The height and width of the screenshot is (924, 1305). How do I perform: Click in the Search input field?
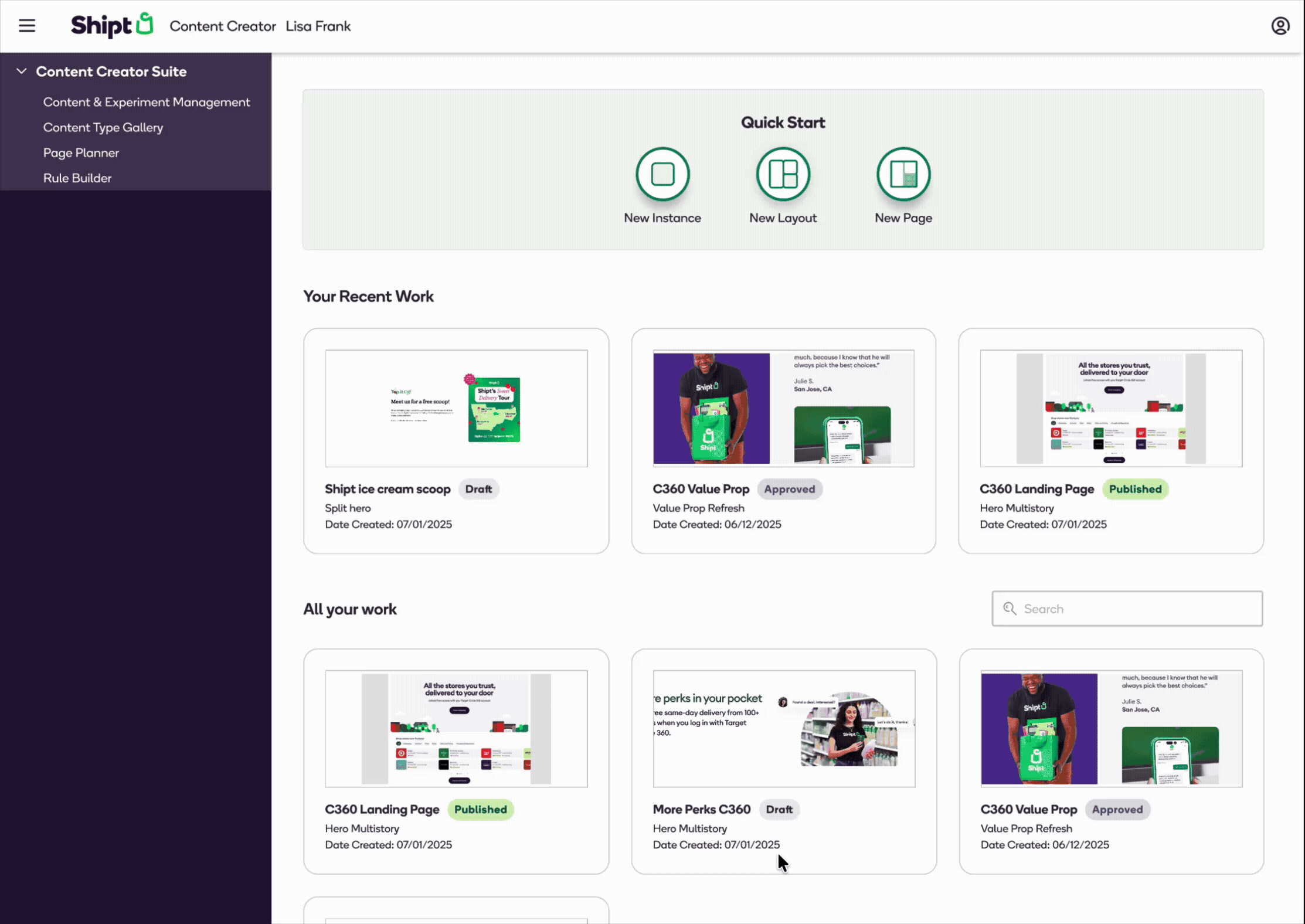coord(1127,609)
